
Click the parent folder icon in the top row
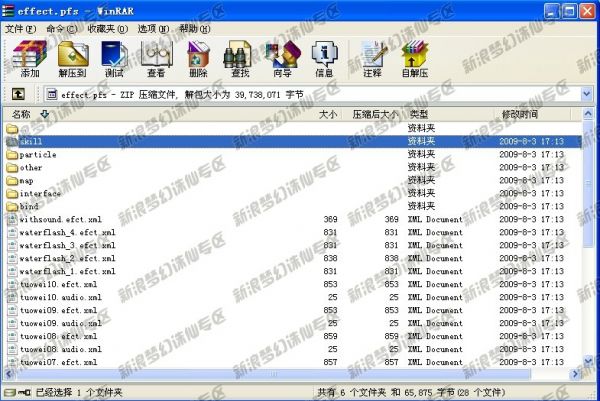point(12,129)
